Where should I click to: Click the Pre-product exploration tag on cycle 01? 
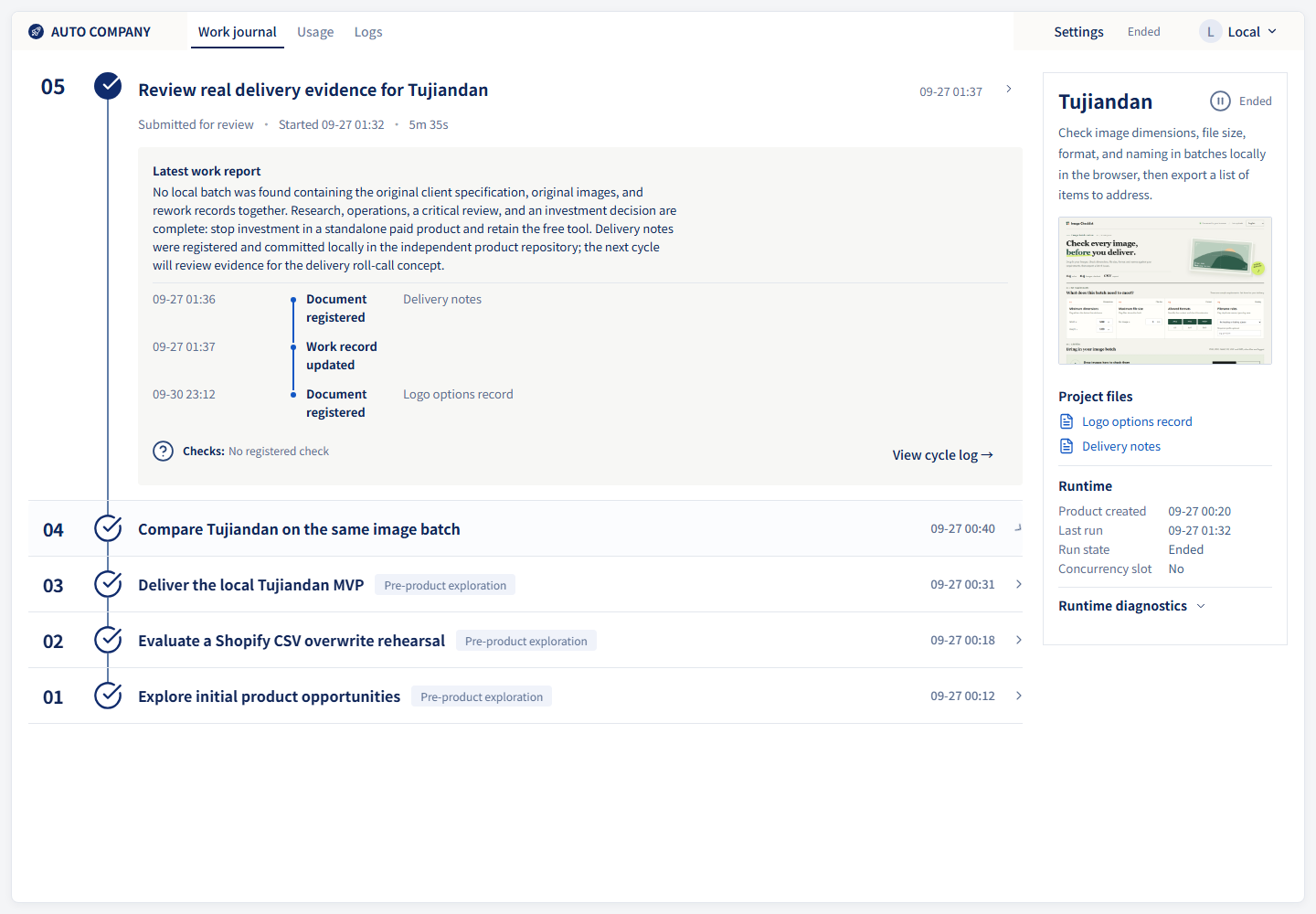click(482, 696)
